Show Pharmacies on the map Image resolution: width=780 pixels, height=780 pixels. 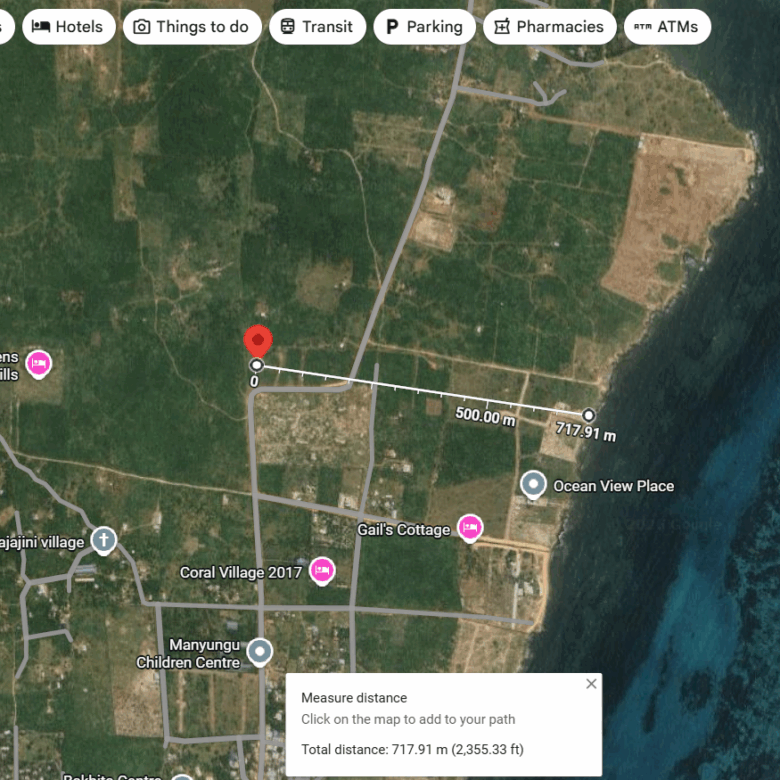coord(550,26)
